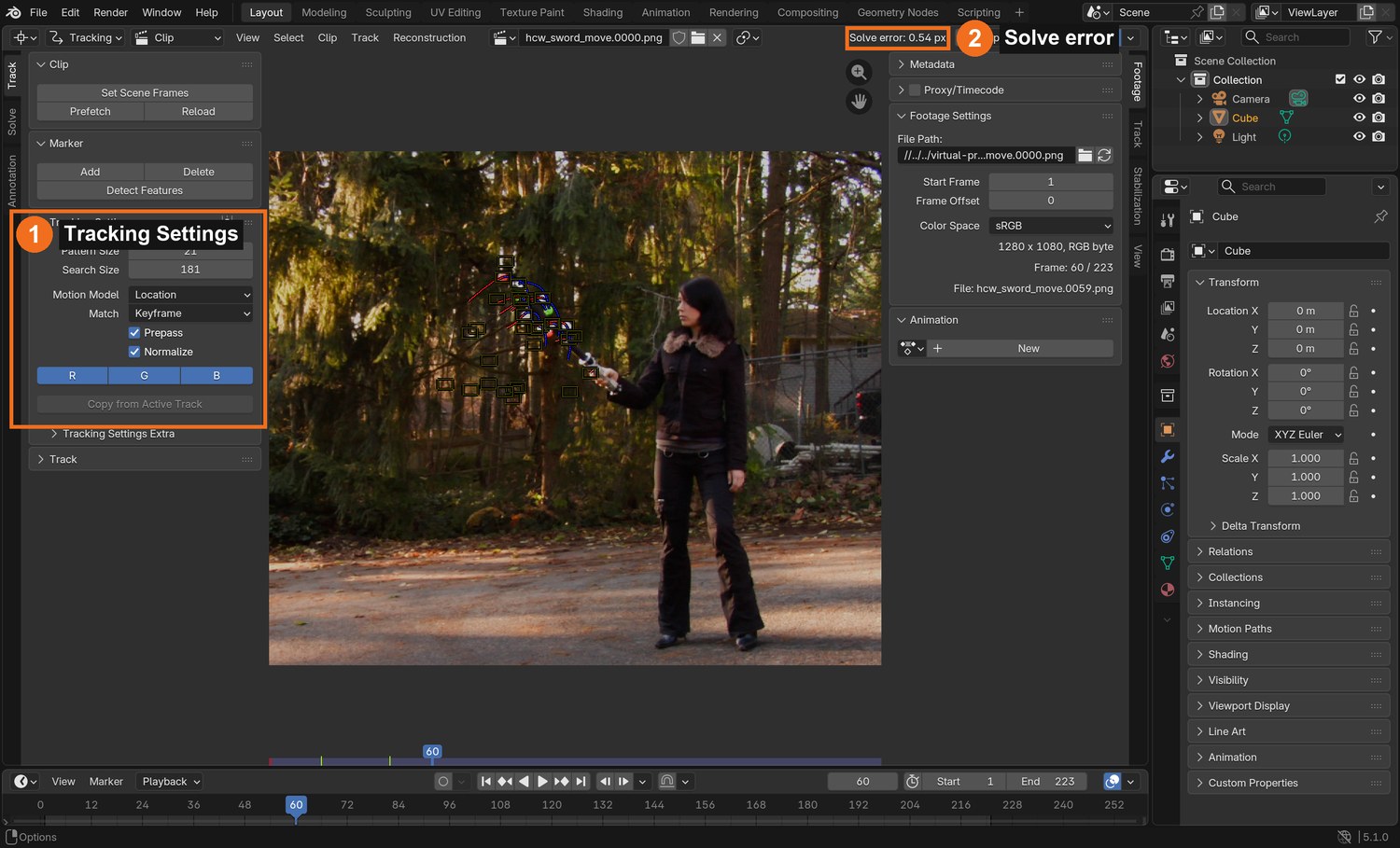The width and height of the screenshot is (1400, 848).
Task: Click the reload icon beside File Path
Action: (x=1104, y=155)
